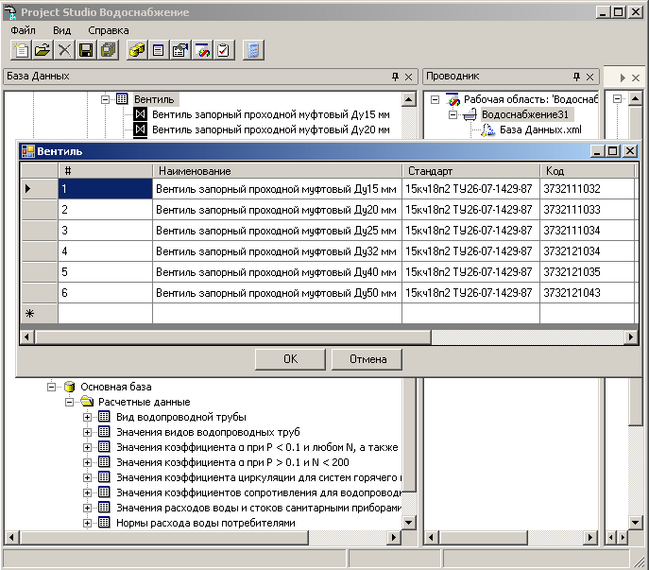Click the Стандарт column header

(471, 171)
